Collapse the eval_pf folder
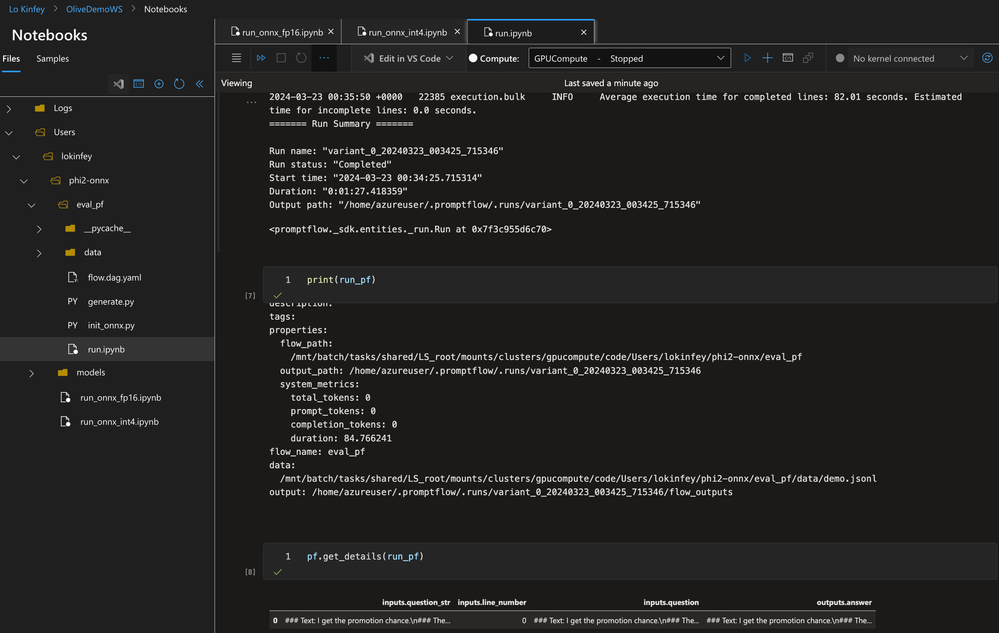This screenshot has height=633, width=999. 32,205
